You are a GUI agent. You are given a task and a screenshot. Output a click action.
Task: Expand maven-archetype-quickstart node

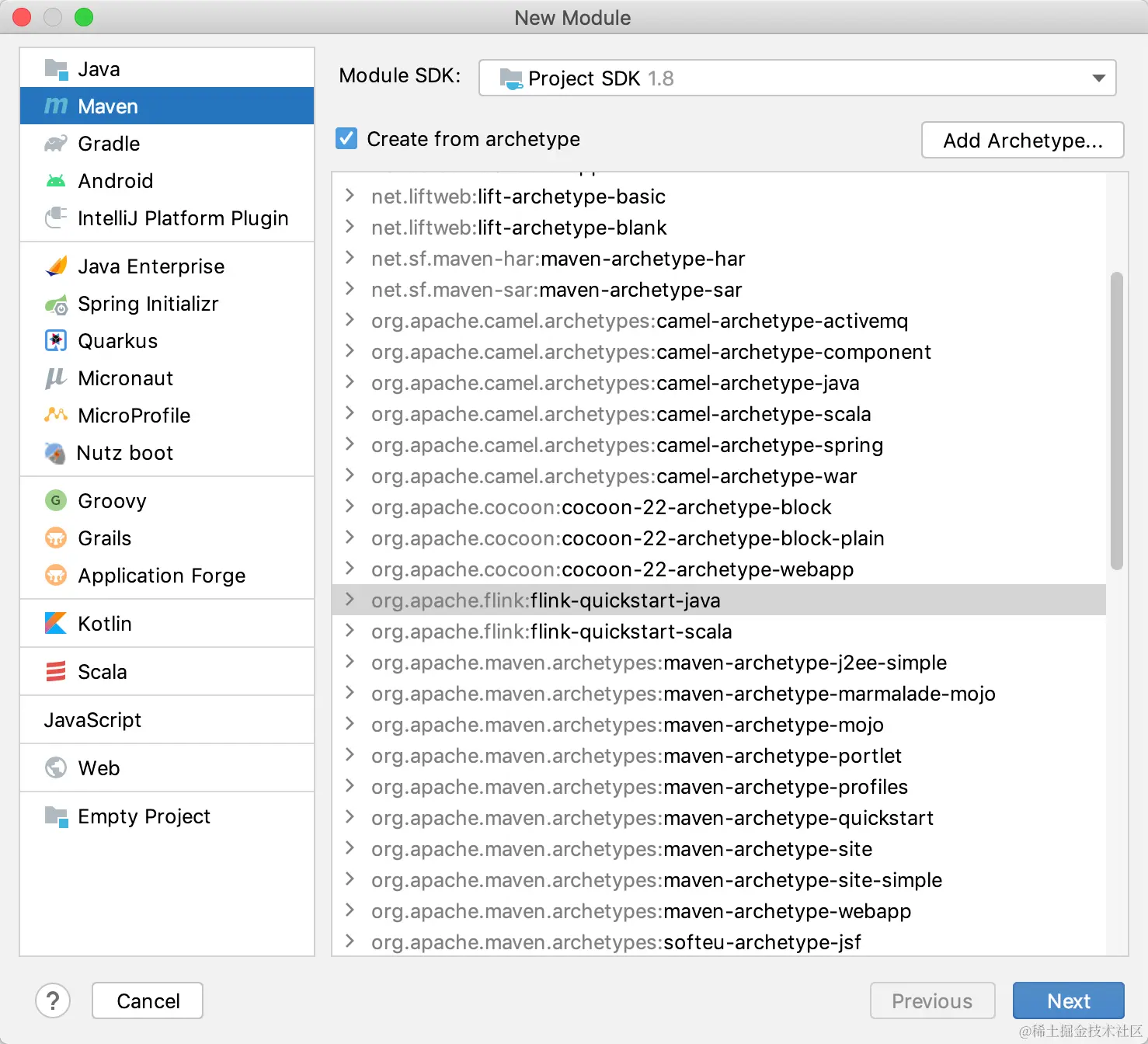click(x=350, y=817)
